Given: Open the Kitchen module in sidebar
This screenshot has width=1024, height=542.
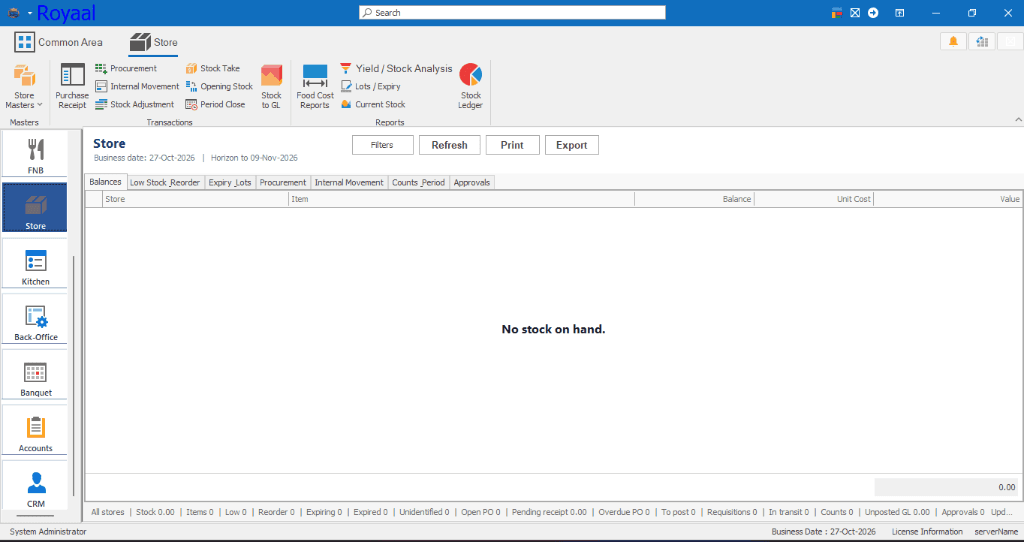Looking at the screenshot, I should point(35,264).
